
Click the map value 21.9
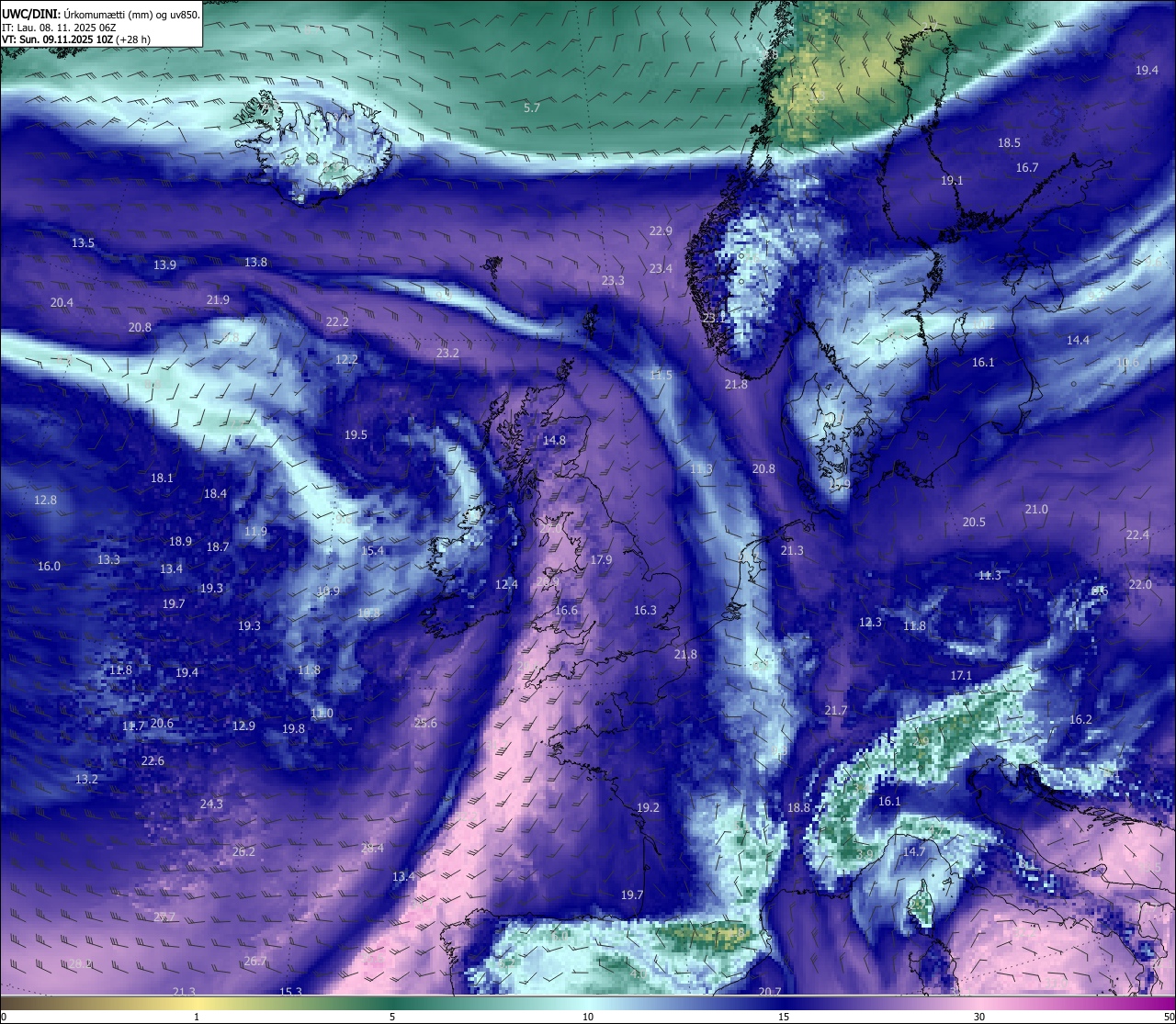[218, 300]
